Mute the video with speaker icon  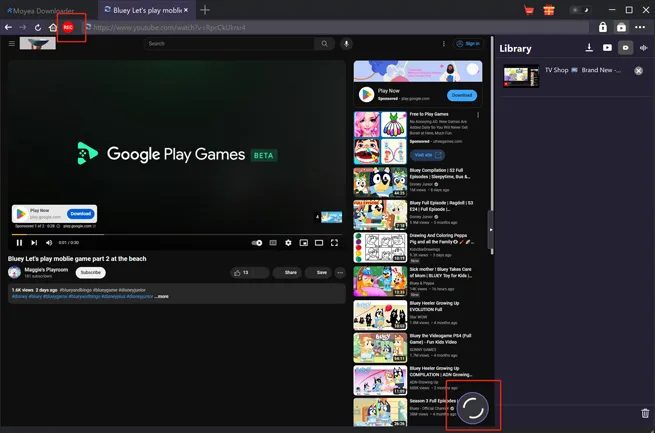49,243
